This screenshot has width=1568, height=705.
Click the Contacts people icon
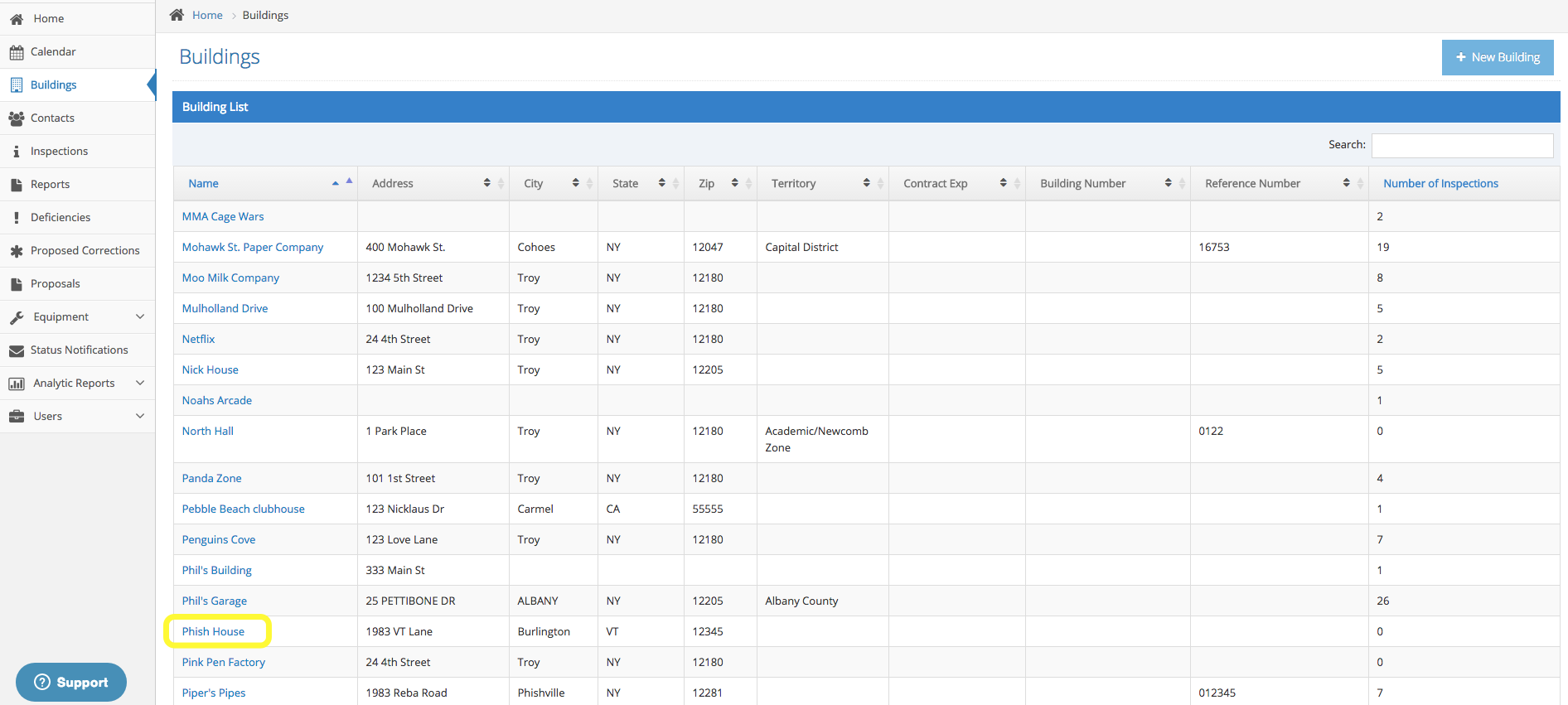(x=17, y=118)
